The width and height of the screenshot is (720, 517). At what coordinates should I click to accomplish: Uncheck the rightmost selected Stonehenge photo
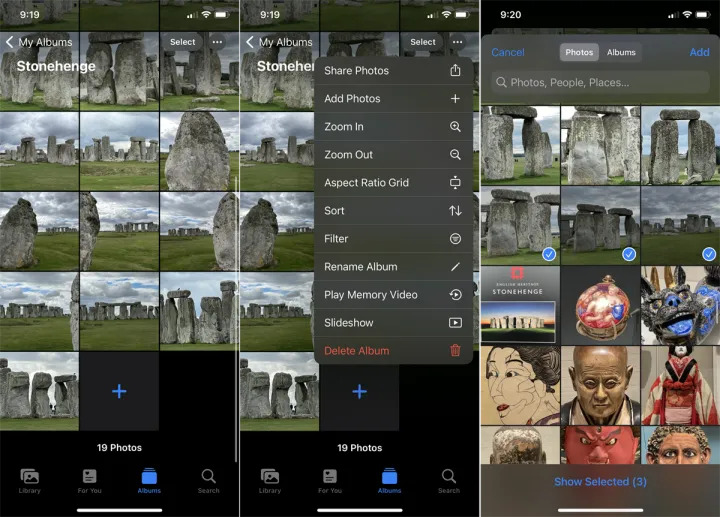coord(680,225)
